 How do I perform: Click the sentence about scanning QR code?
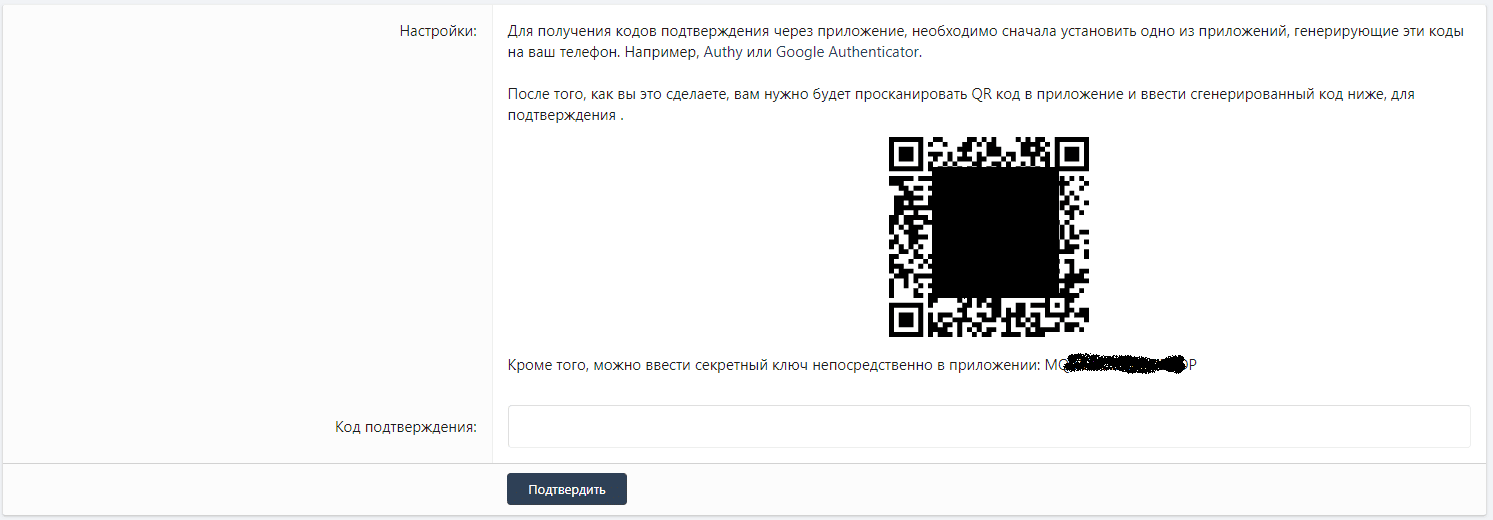(961, 105)
